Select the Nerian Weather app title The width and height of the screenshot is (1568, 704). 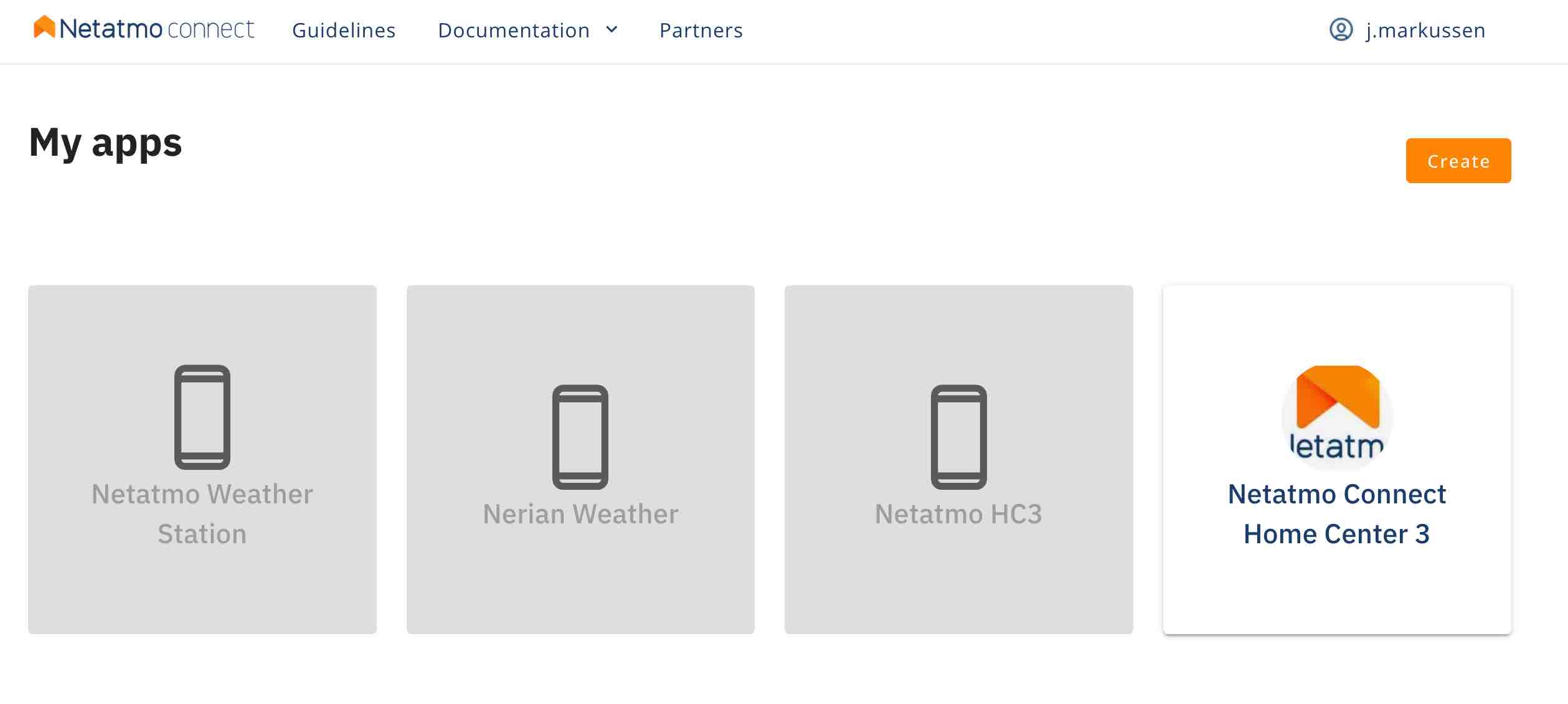click(x=580, y=514)
